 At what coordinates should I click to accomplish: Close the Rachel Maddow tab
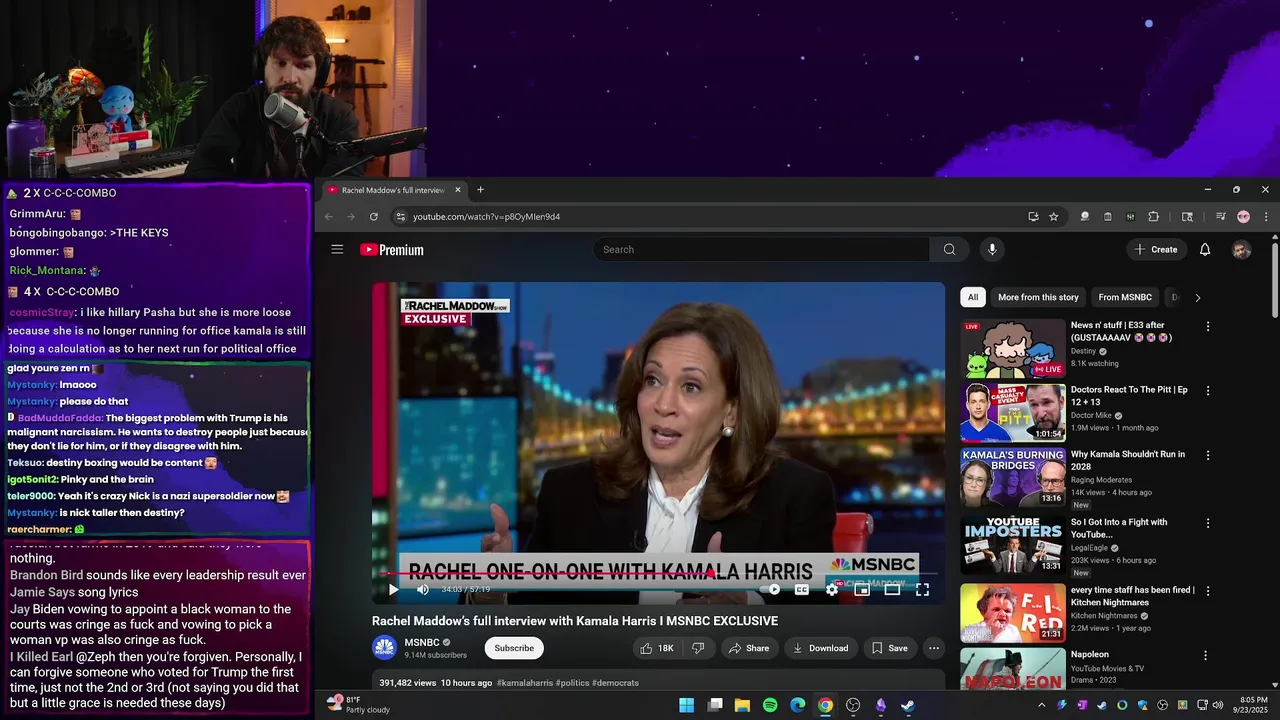(x=458, y=190)
